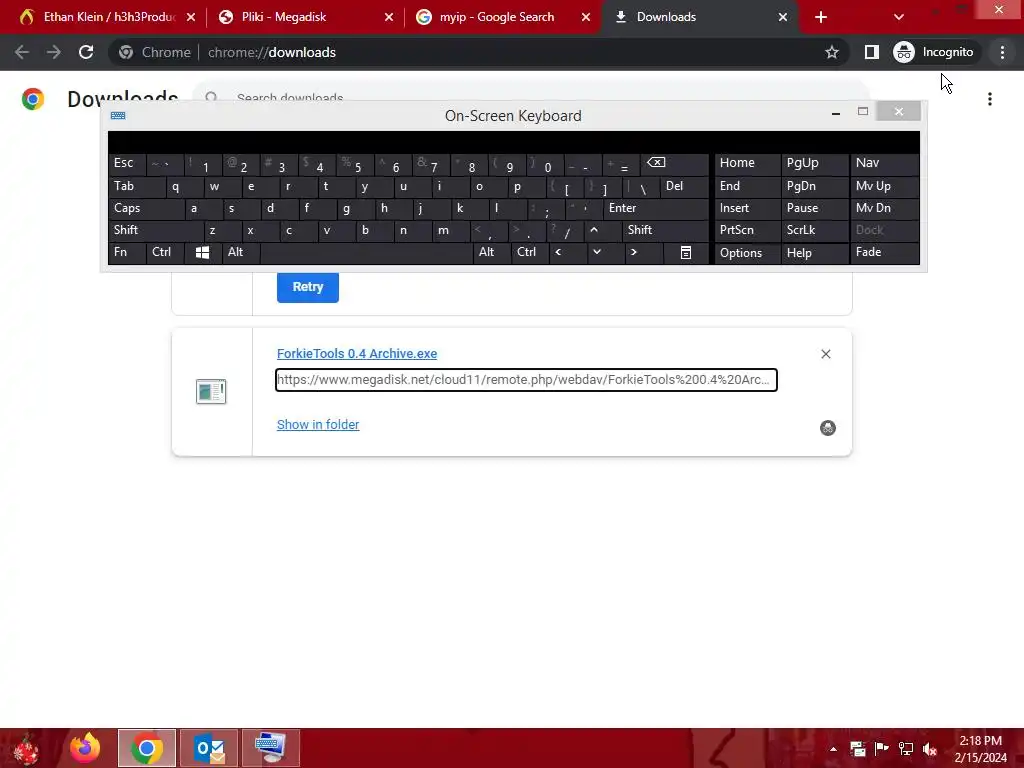Click the megadisk download URL link
Image resolution: width=1024 pixels, height=768 pixels.
pos(526,380)
